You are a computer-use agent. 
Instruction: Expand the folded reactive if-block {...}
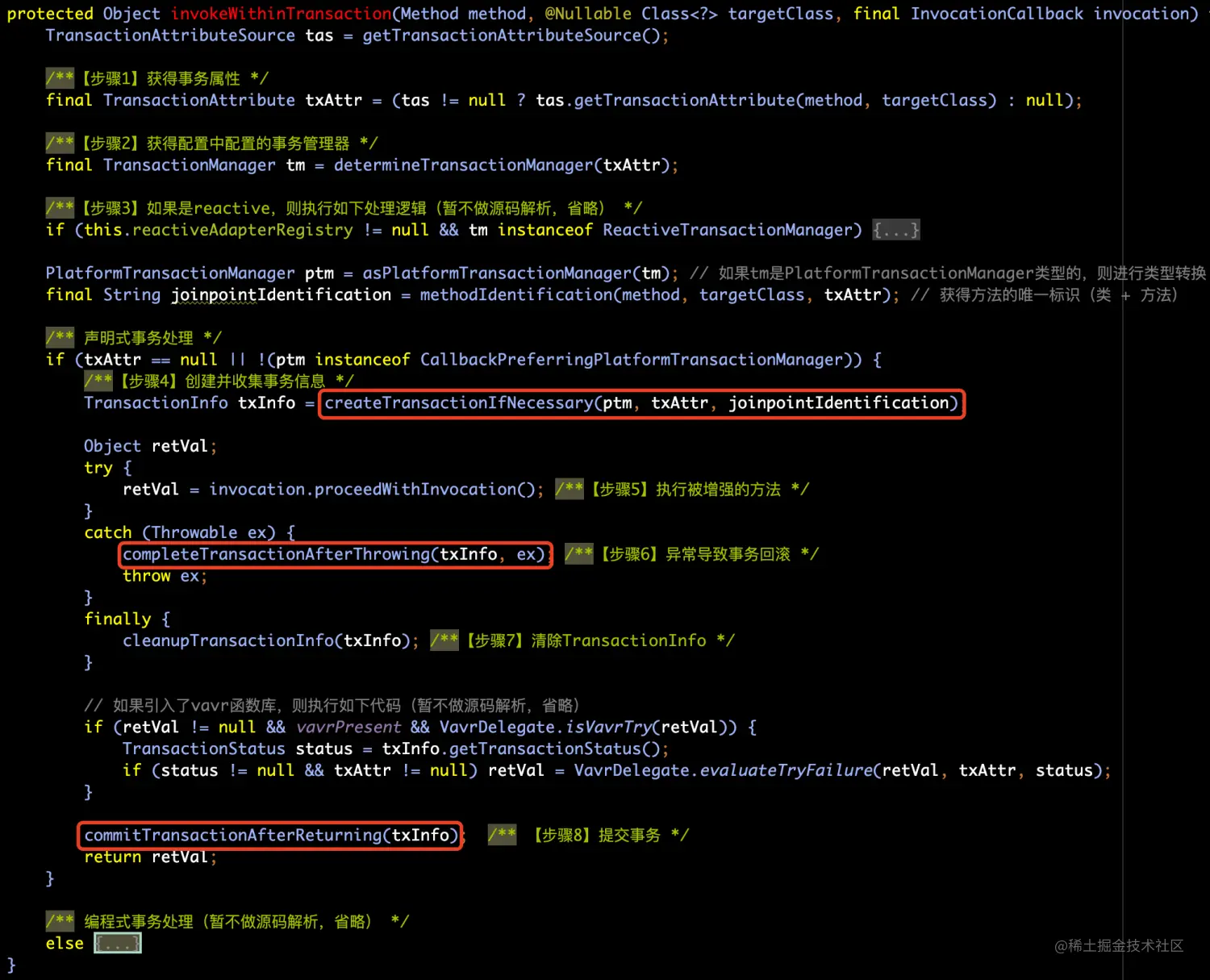(896, 231)
